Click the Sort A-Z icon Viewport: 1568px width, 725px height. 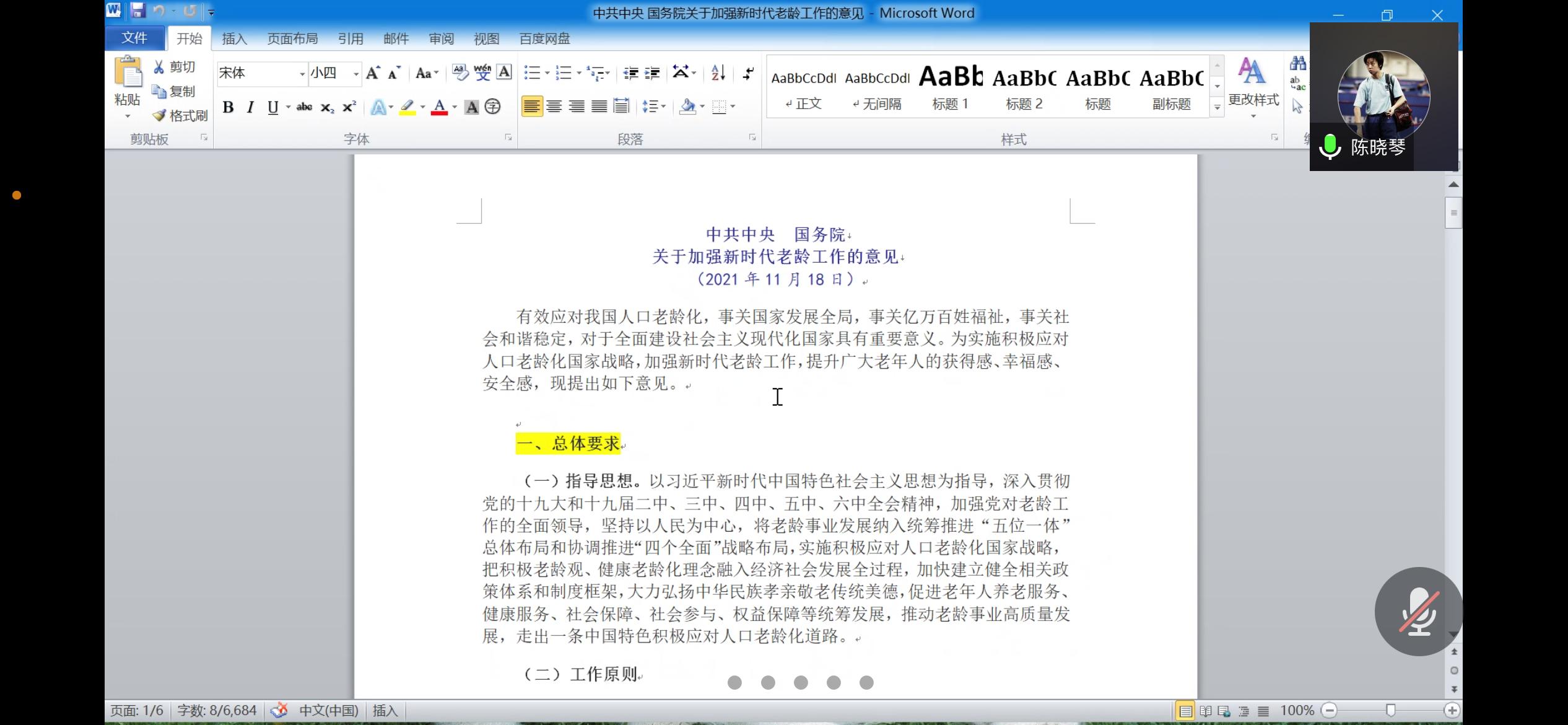pyautogui.click(x=718, y=73)
